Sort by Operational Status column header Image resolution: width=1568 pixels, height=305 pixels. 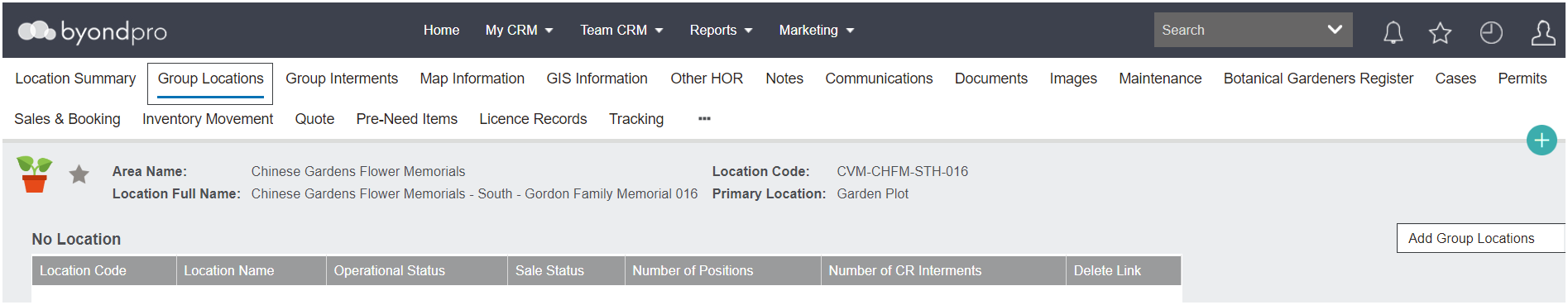pyautogui.click(x=417, y=271)
